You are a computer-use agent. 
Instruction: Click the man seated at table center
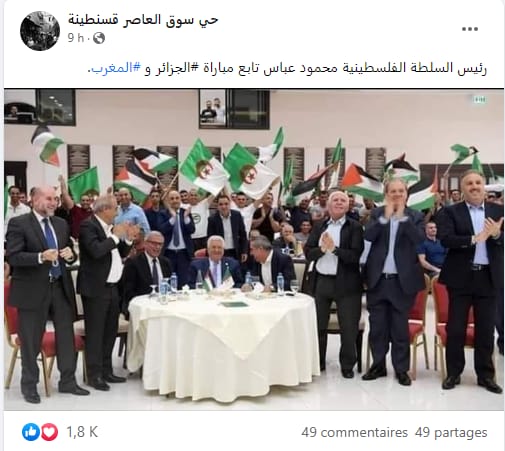pos(216,263)
